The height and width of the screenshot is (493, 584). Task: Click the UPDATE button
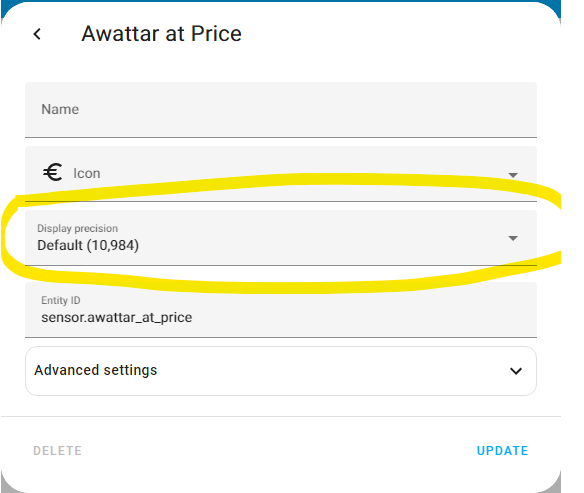point(502,451)
